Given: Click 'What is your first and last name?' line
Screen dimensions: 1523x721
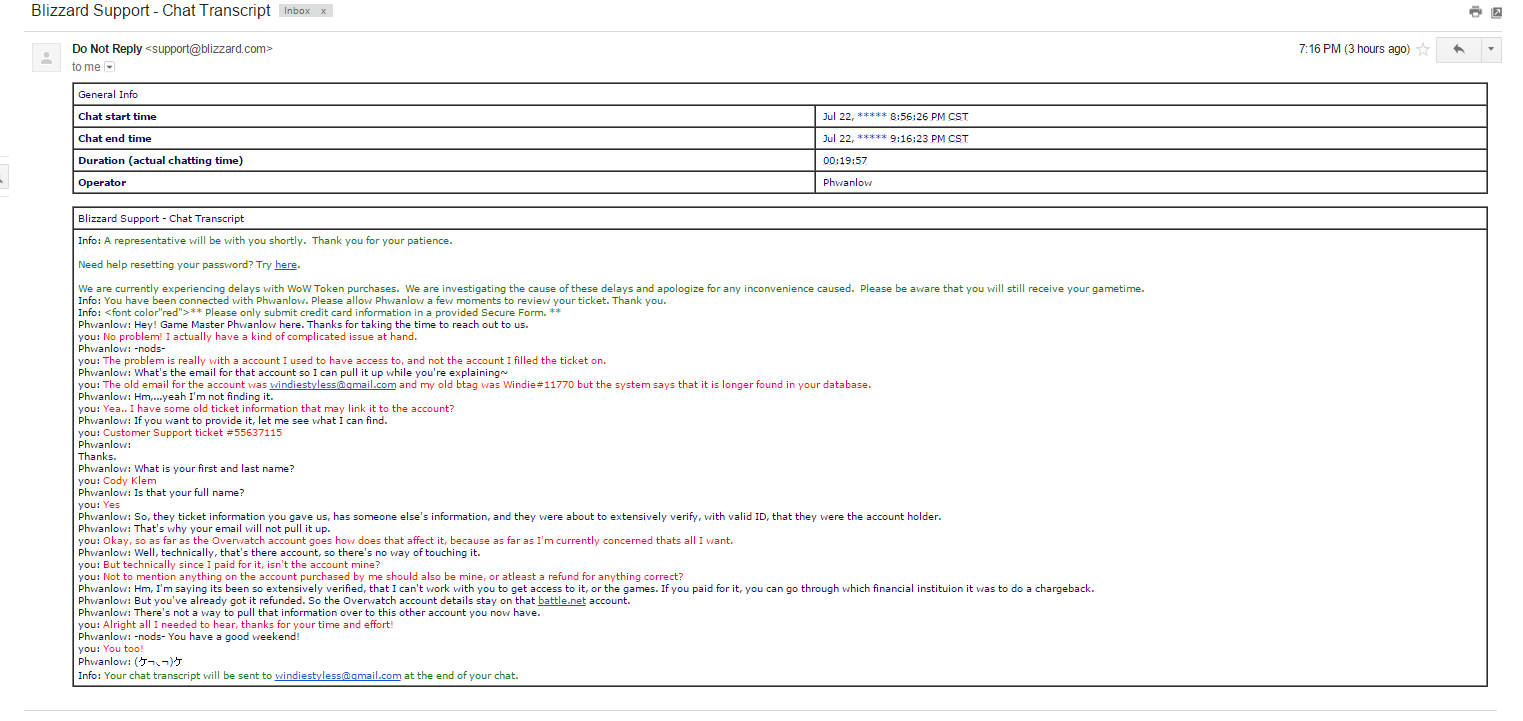Looking at the screenshot, I should [186, 469].
